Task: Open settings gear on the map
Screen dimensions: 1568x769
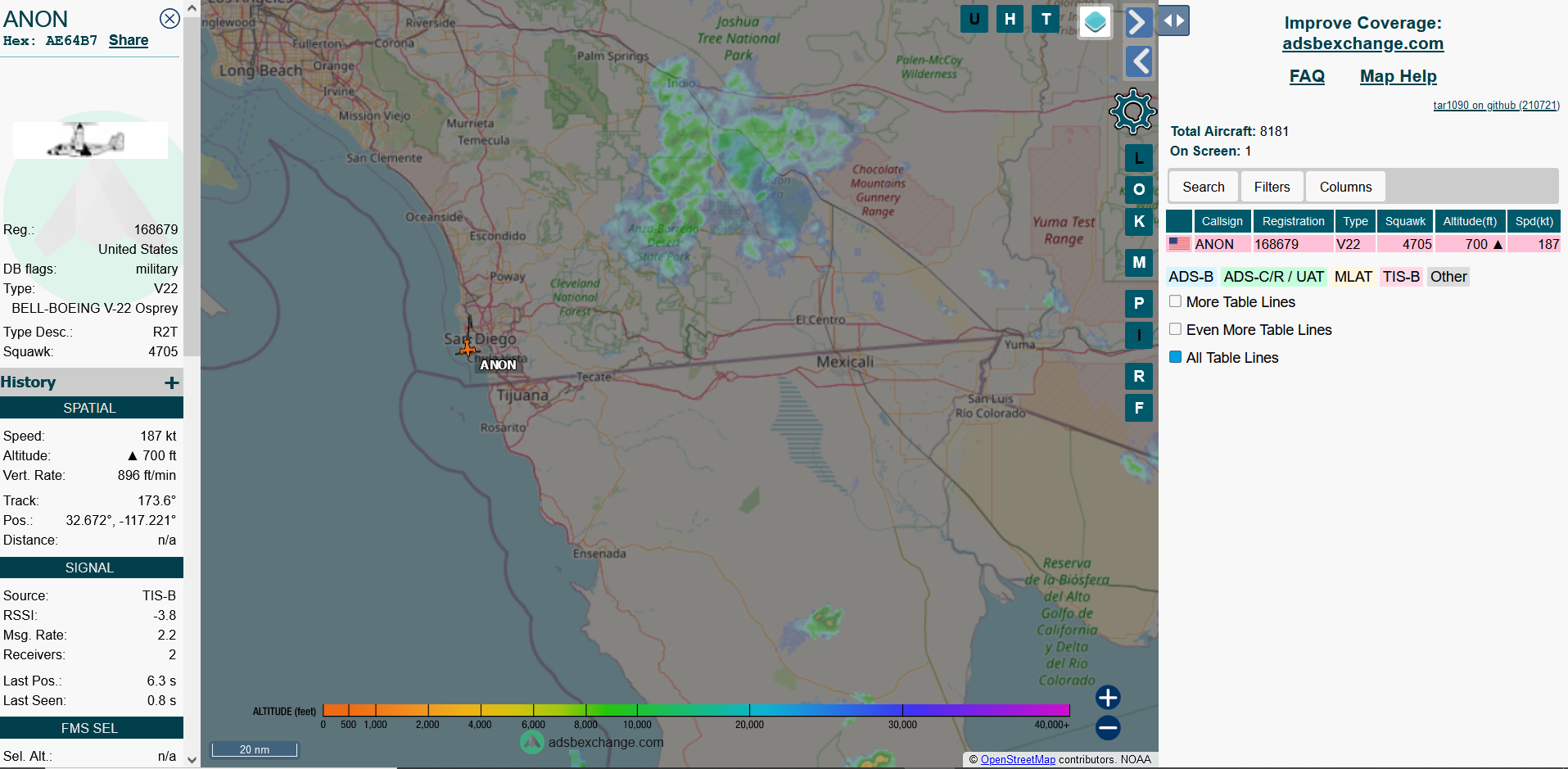Action: click(1133, 111)
